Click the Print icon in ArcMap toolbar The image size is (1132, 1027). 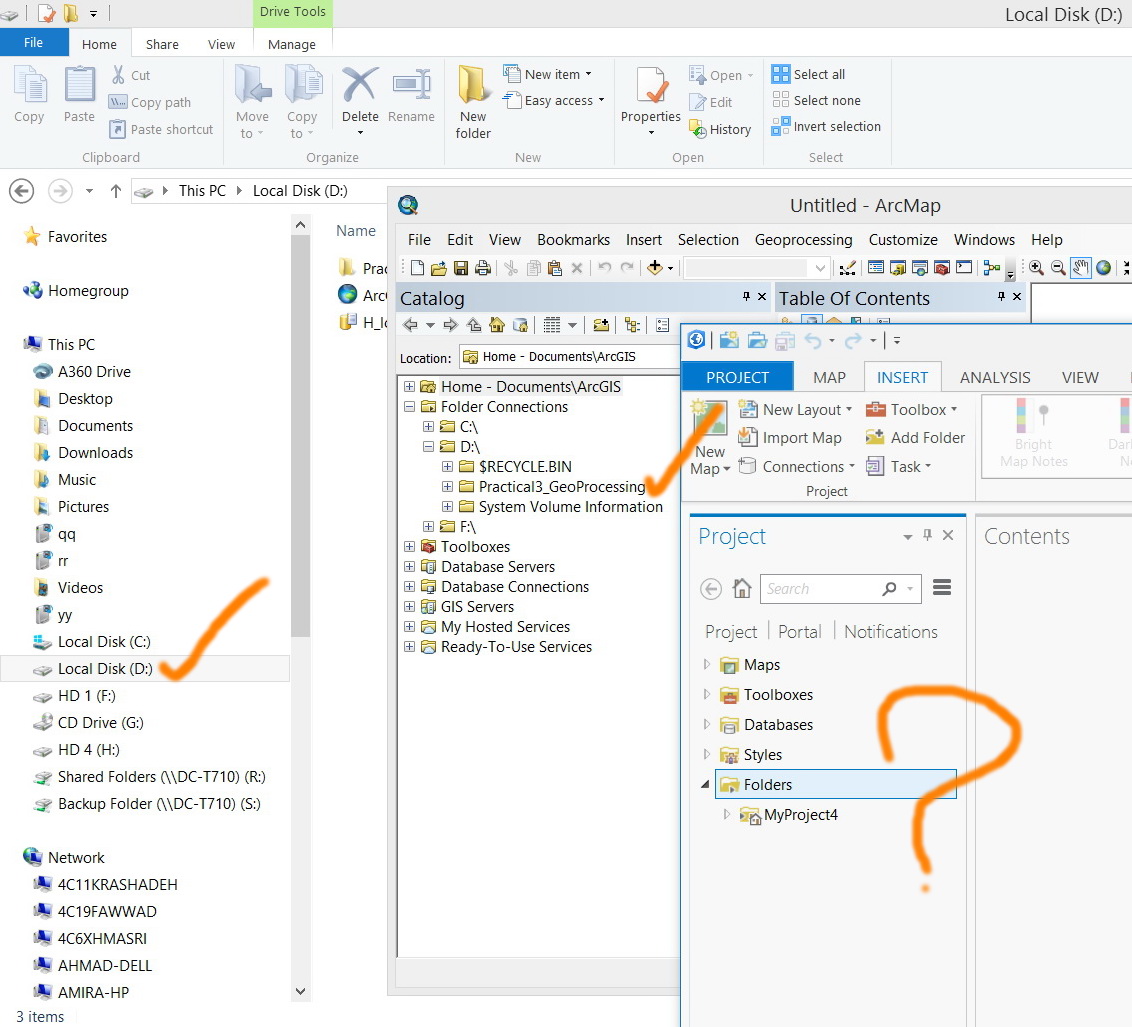[483, 268]
